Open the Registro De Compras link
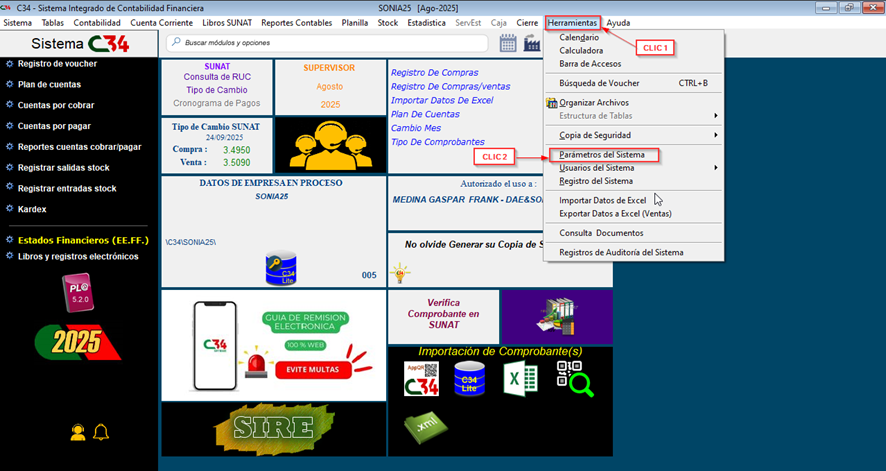The image size is (886, 471). (434, 72)
